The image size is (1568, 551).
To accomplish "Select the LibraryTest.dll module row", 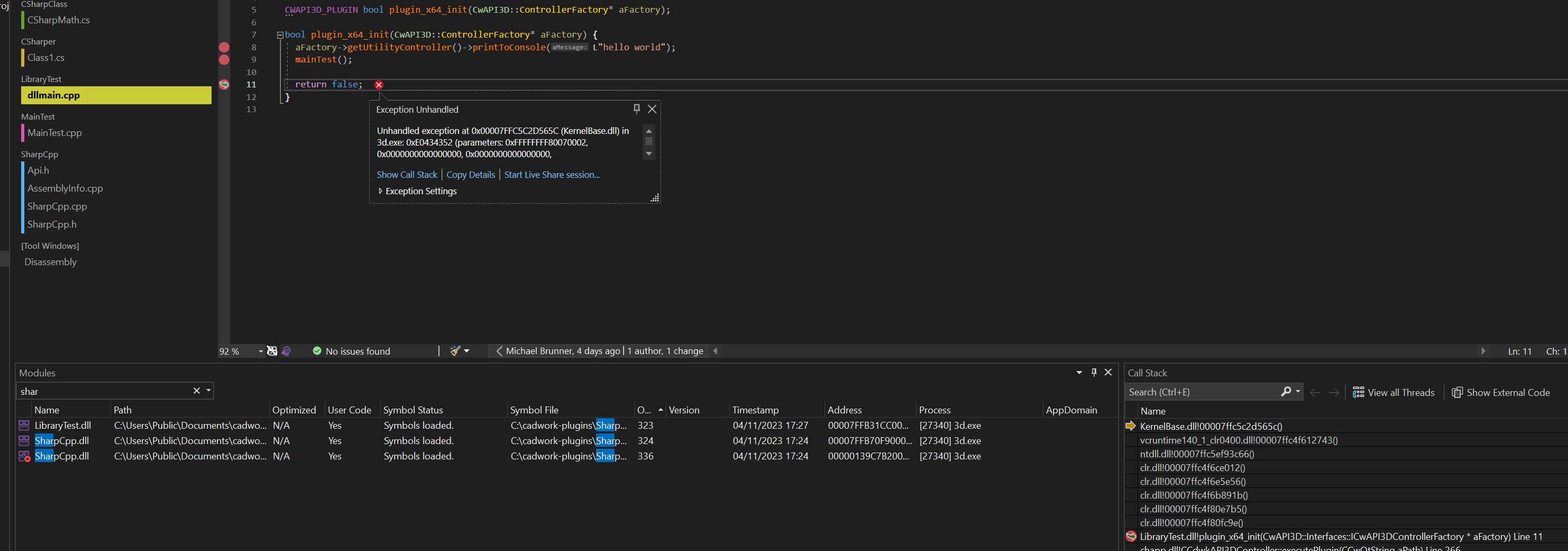I will tap(566, 426).
